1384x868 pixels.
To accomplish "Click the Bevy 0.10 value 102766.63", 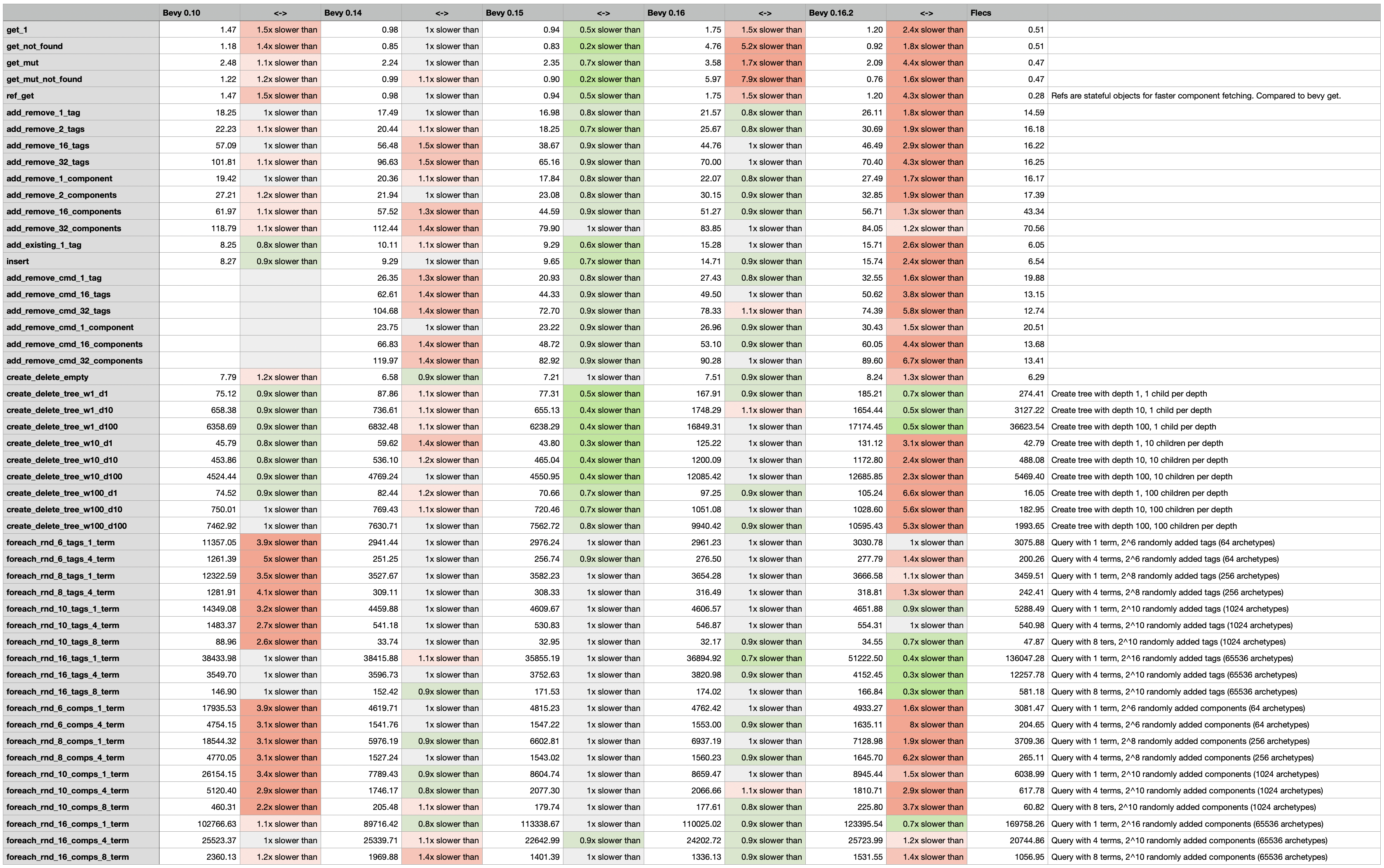I will [x=217, y=824].
